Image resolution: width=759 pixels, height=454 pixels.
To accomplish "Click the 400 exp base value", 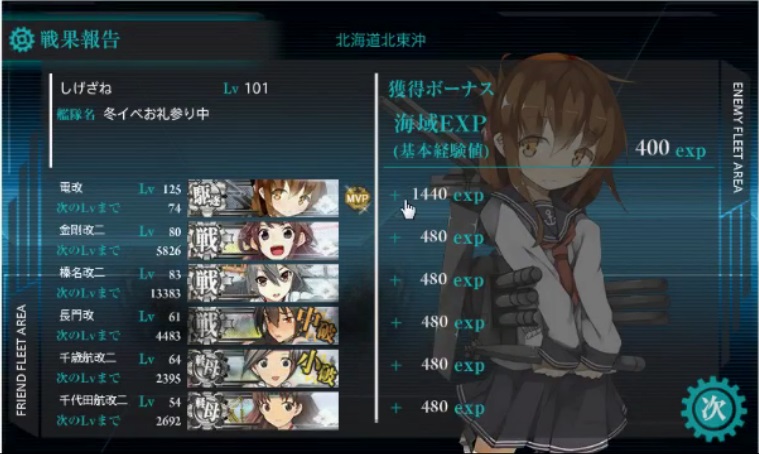I will [670, 148].
